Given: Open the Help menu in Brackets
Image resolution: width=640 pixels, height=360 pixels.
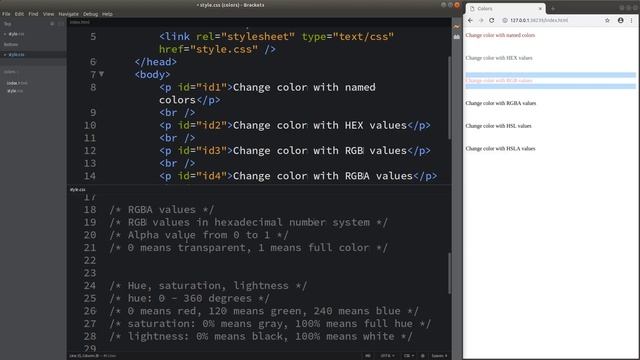Looking at the screenshot, I should (107, 14).
